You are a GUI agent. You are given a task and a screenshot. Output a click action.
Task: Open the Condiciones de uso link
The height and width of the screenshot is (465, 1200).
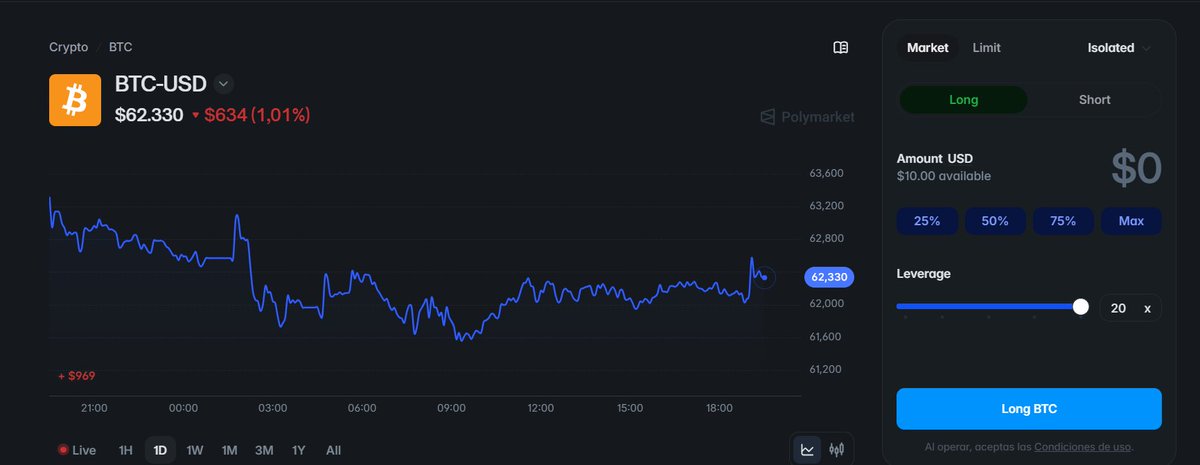[x=1082, y=447]
